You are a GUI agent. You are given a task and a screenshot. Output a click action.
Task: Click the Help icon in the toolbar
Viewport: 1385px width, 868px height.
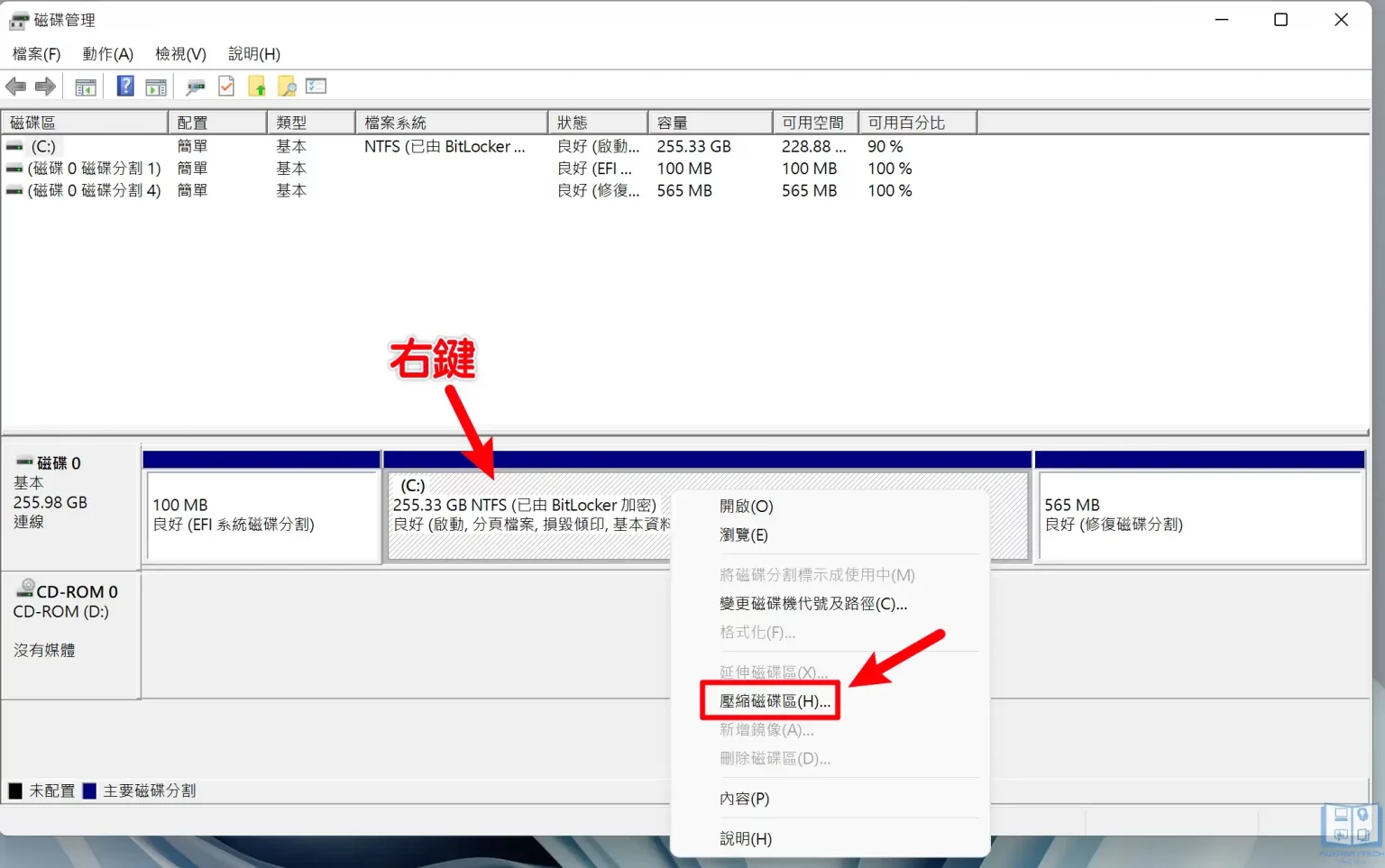coord(125,86)
